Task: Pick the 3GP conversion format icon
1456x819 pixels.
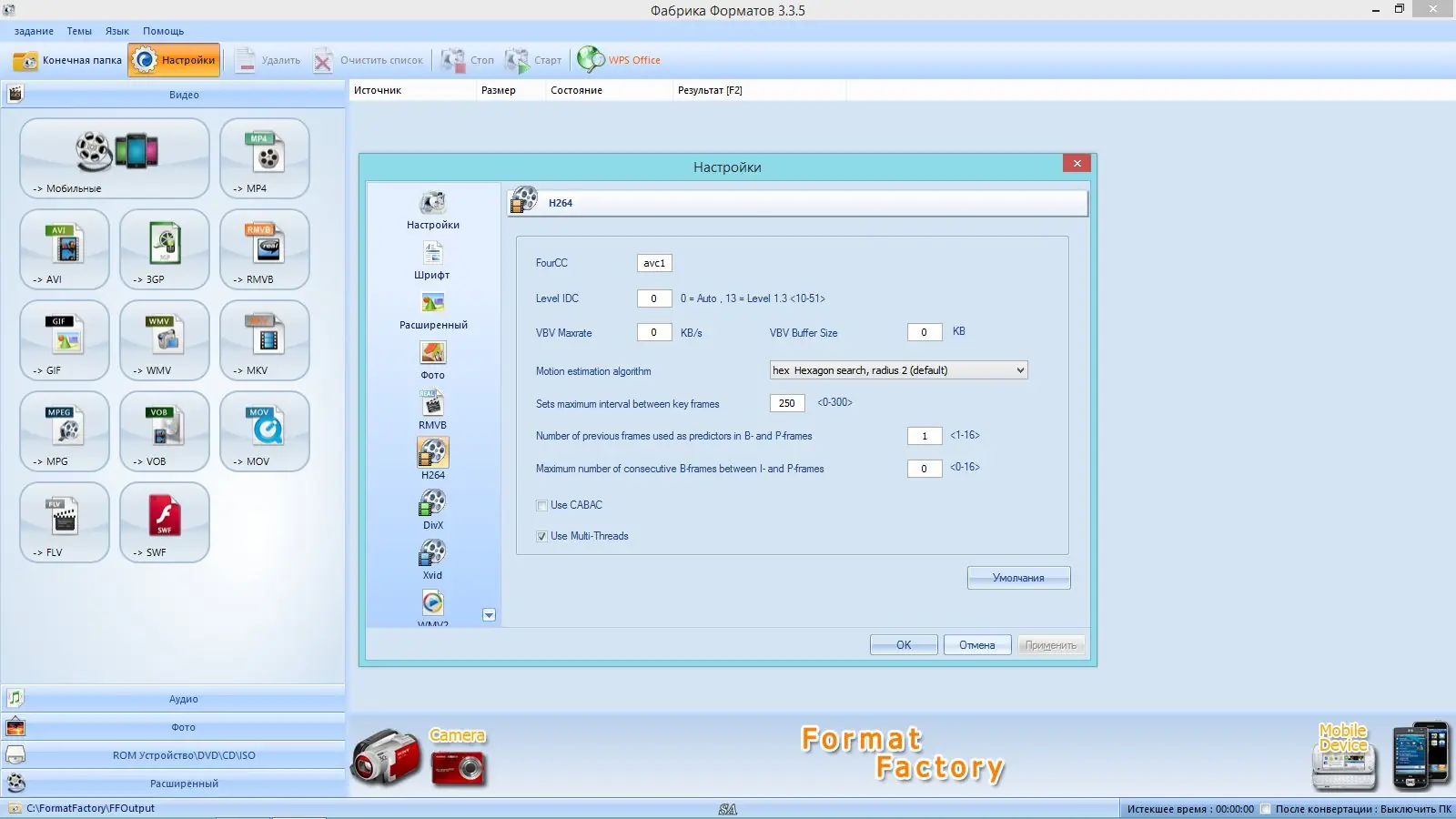Action: [x=165, y=249]
